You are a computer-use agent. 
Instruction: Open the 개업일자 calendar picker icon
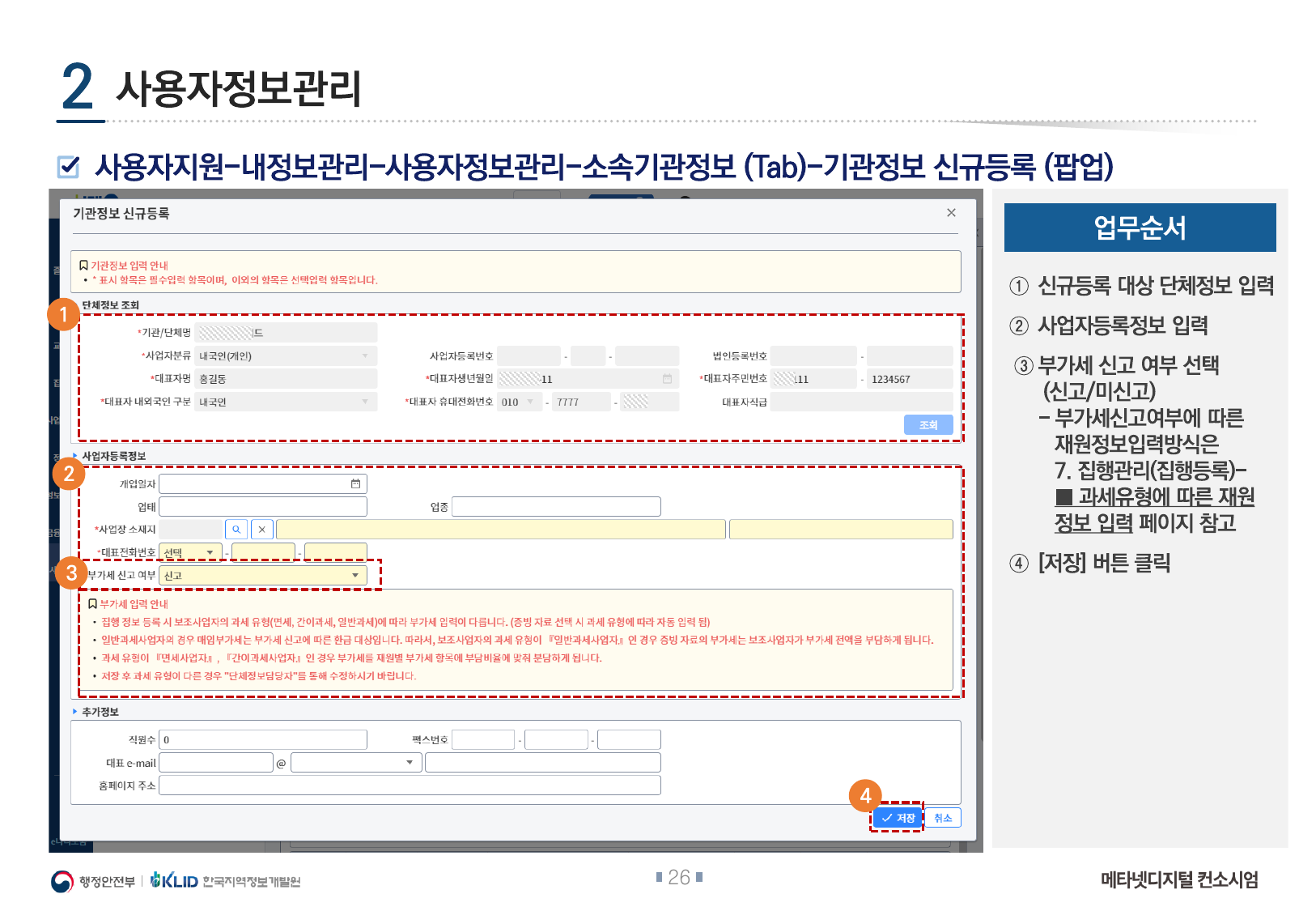tap(355, 484)
